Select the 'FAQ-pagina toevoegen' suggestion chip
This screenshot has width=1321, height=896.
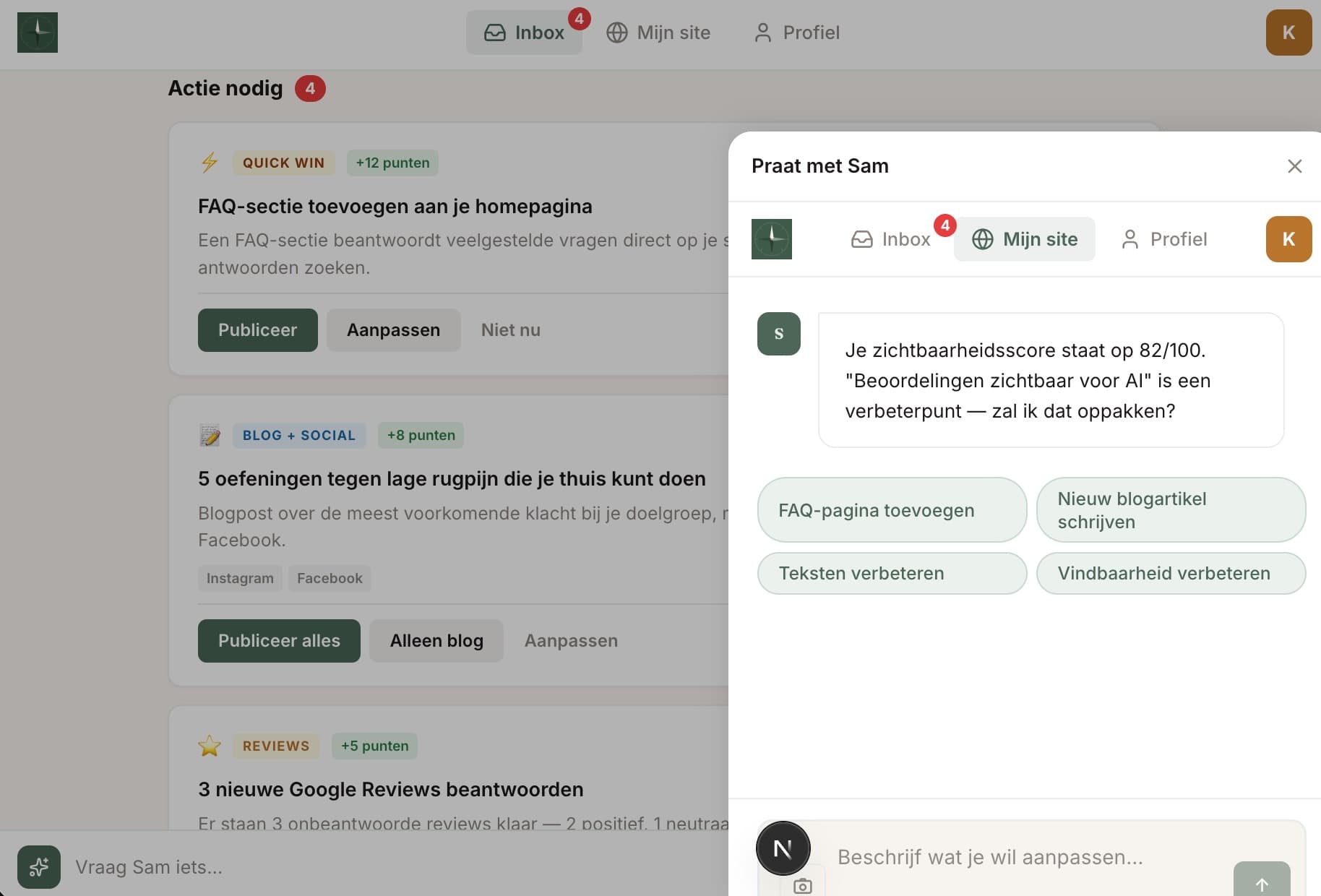891,510
